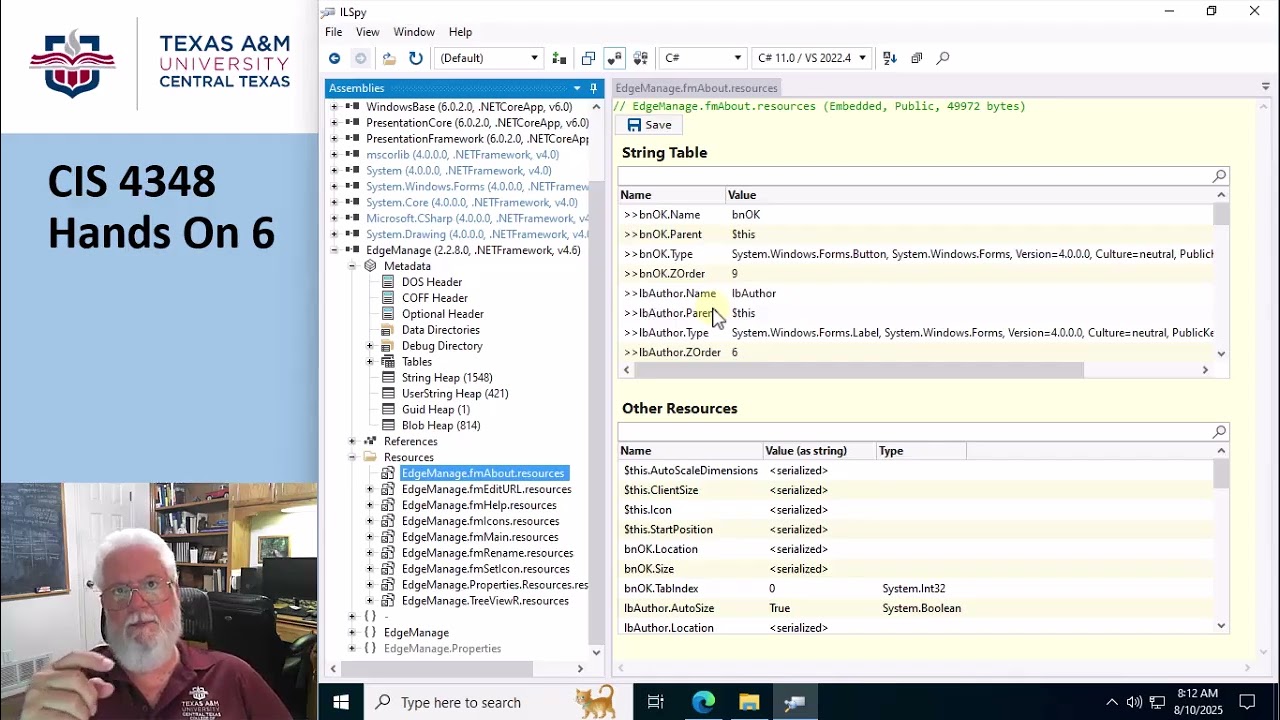Click the Tables grid icon in tree
This screenshot has height=720, width=1280.
[x=389, y=362]
